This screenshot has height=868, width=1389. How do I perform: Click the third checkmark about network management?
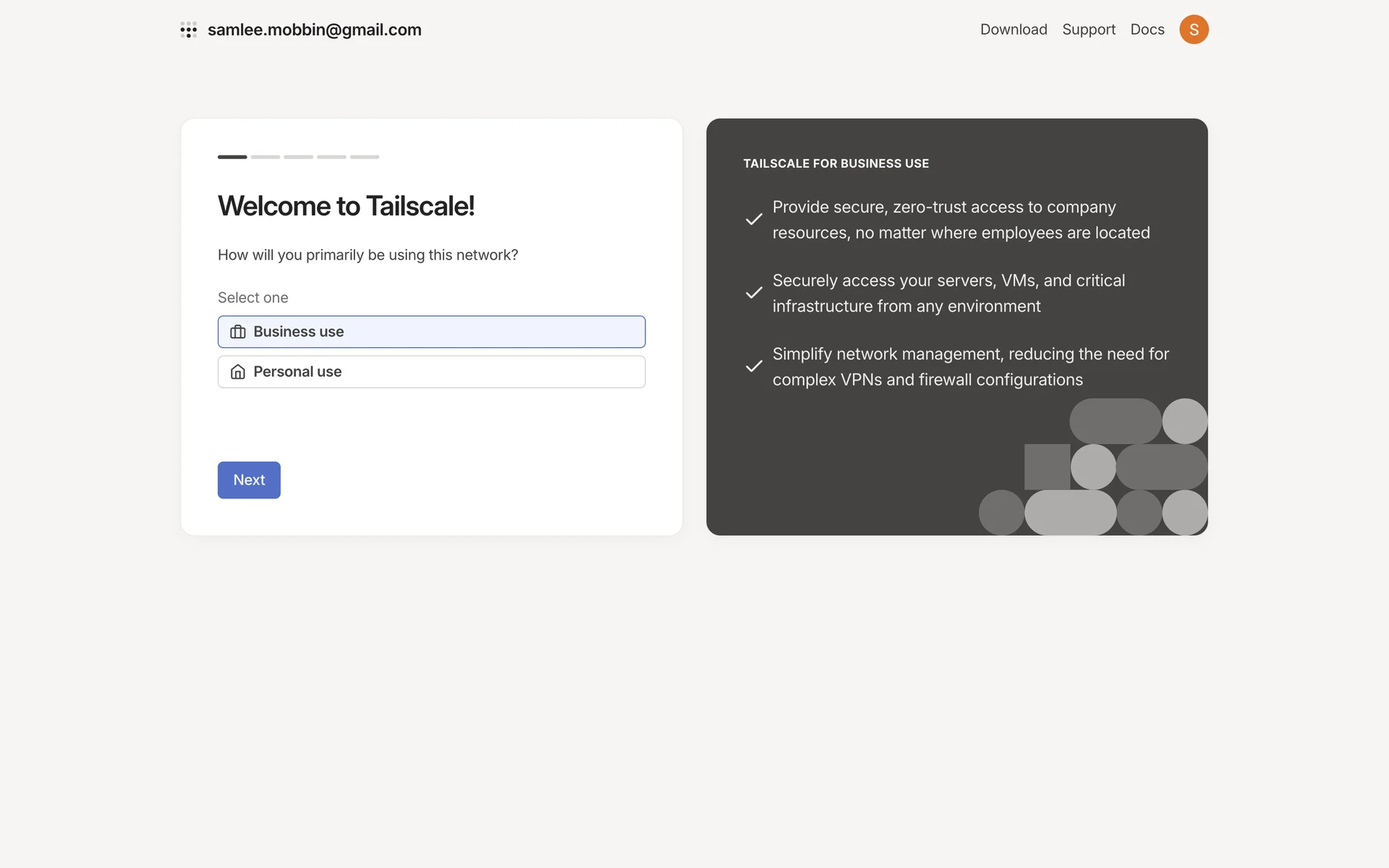(754, 366)
